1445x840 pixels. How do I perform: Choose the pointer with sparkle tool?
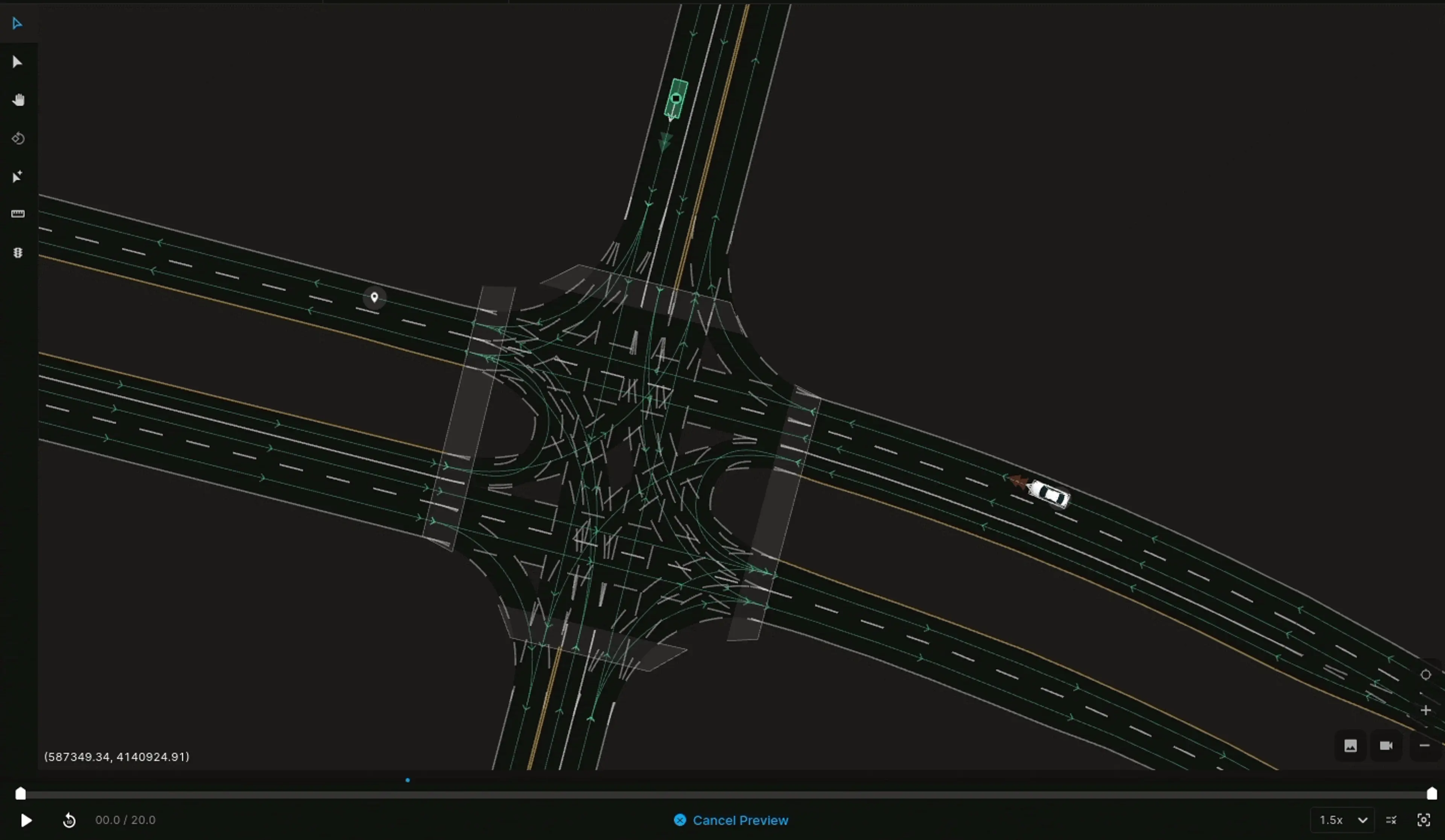pos(17,176)
